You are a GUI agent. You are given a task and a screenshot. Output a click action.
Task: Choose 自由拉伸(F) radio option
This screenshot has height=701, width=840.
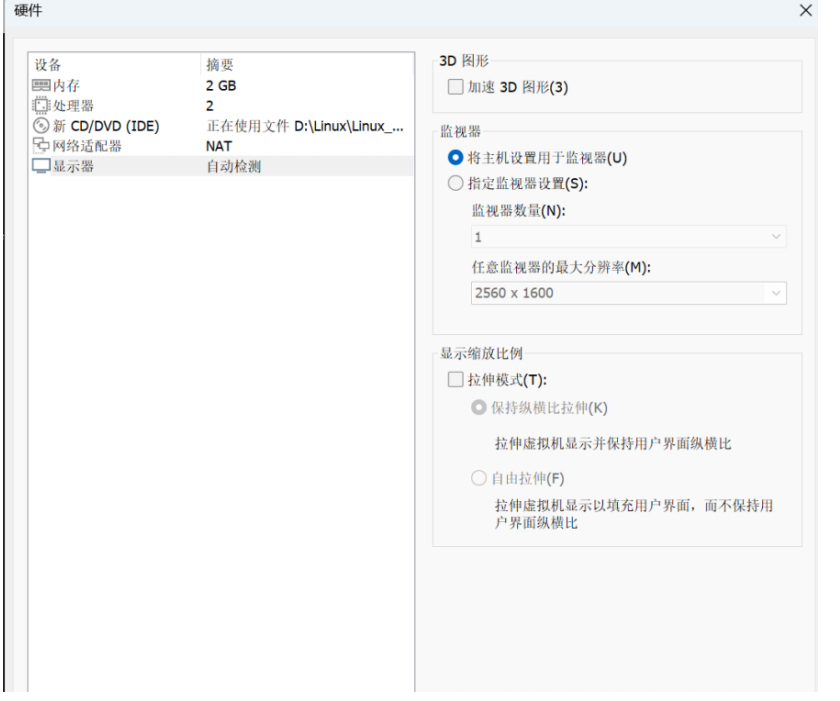point(478,478)
